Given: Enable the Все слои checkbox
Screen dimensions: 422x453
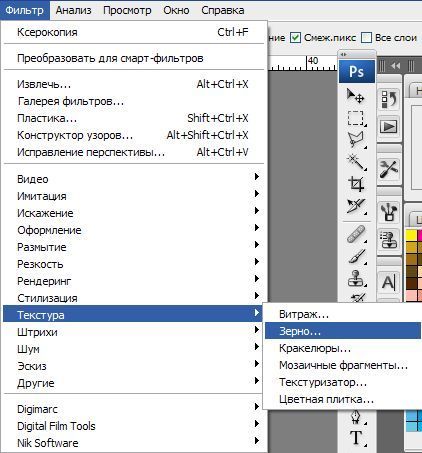Looking at the screenshot, I should (x=366, y=38).
